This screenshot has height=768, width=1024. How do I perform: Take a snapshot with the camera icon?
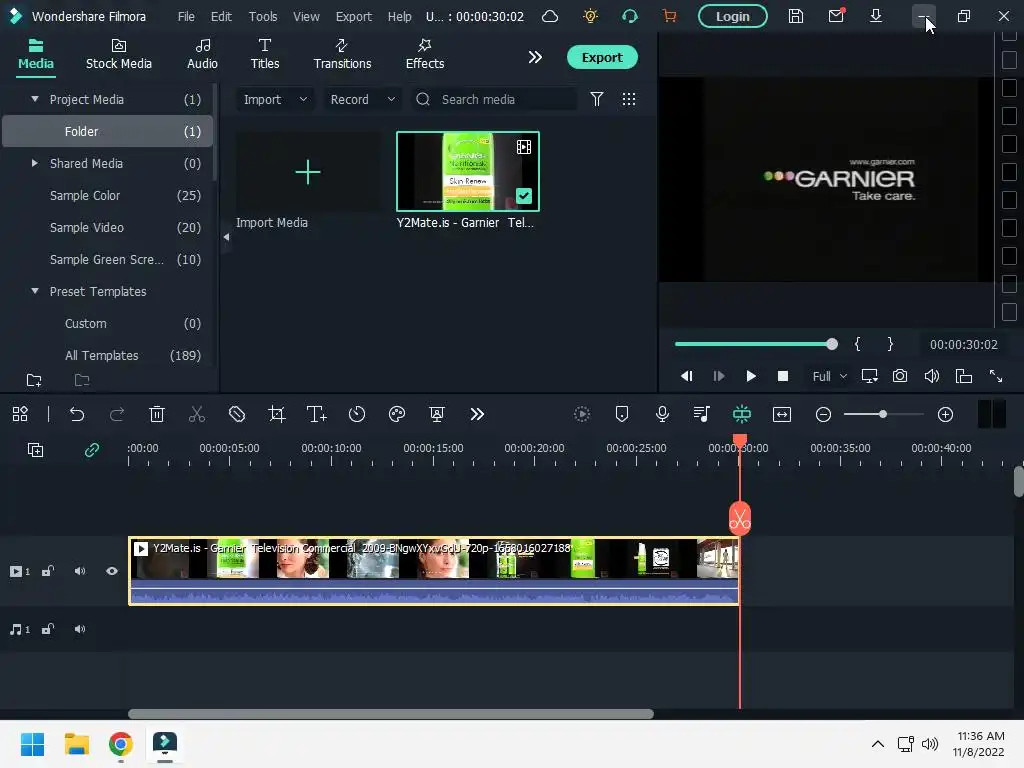point(900,376)
